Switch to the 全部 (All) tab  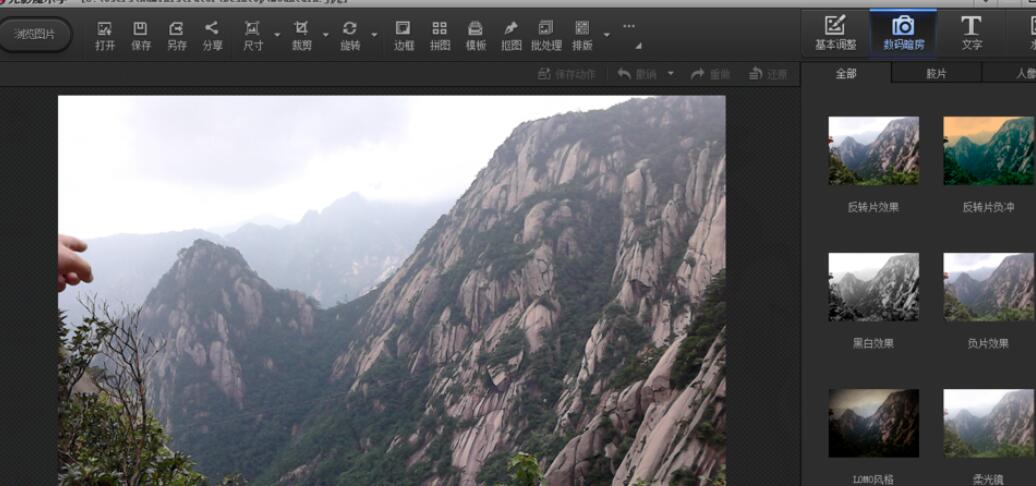pyautogui.click(x=846, y=74)
